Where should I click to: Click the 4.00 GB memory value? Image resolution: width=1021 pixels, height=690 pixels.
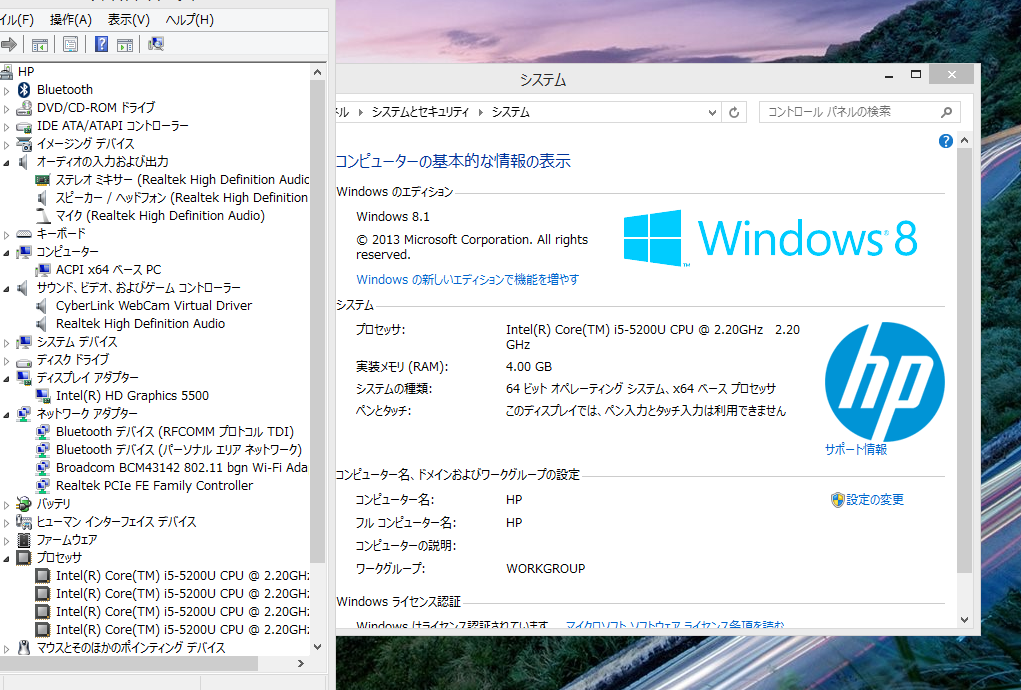[529, 366]
